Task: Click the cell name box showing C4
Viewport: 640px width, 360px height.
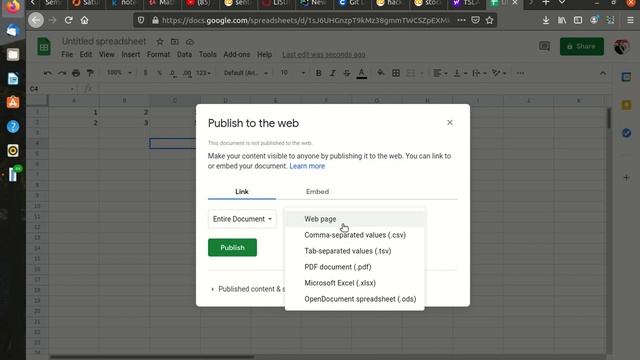Action: tap(51, 89)
